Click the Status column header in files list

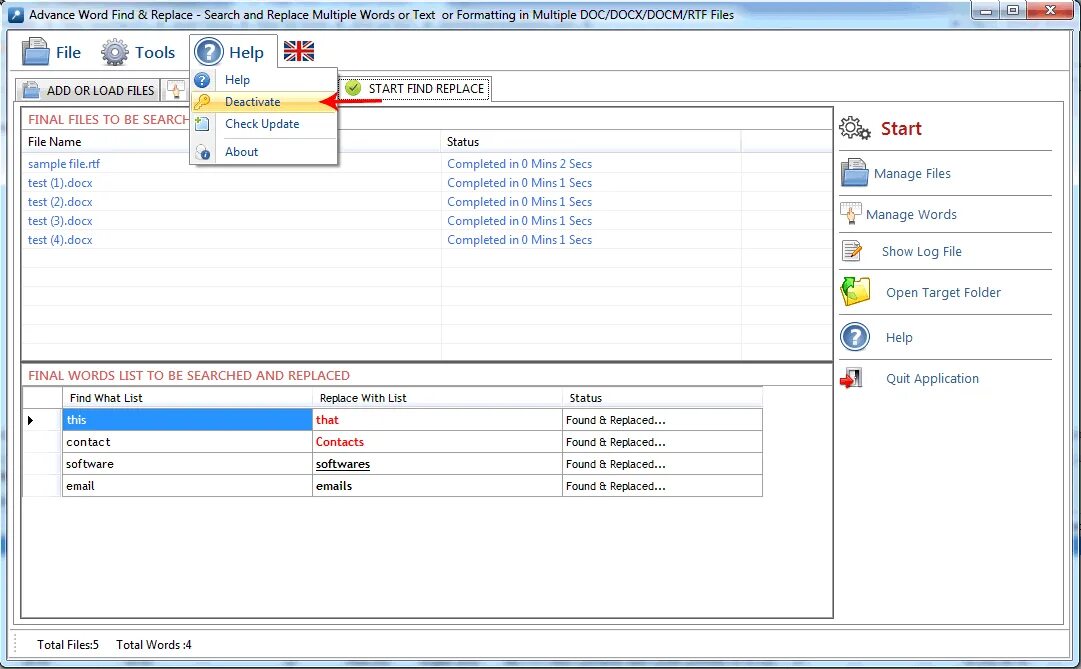591,142
